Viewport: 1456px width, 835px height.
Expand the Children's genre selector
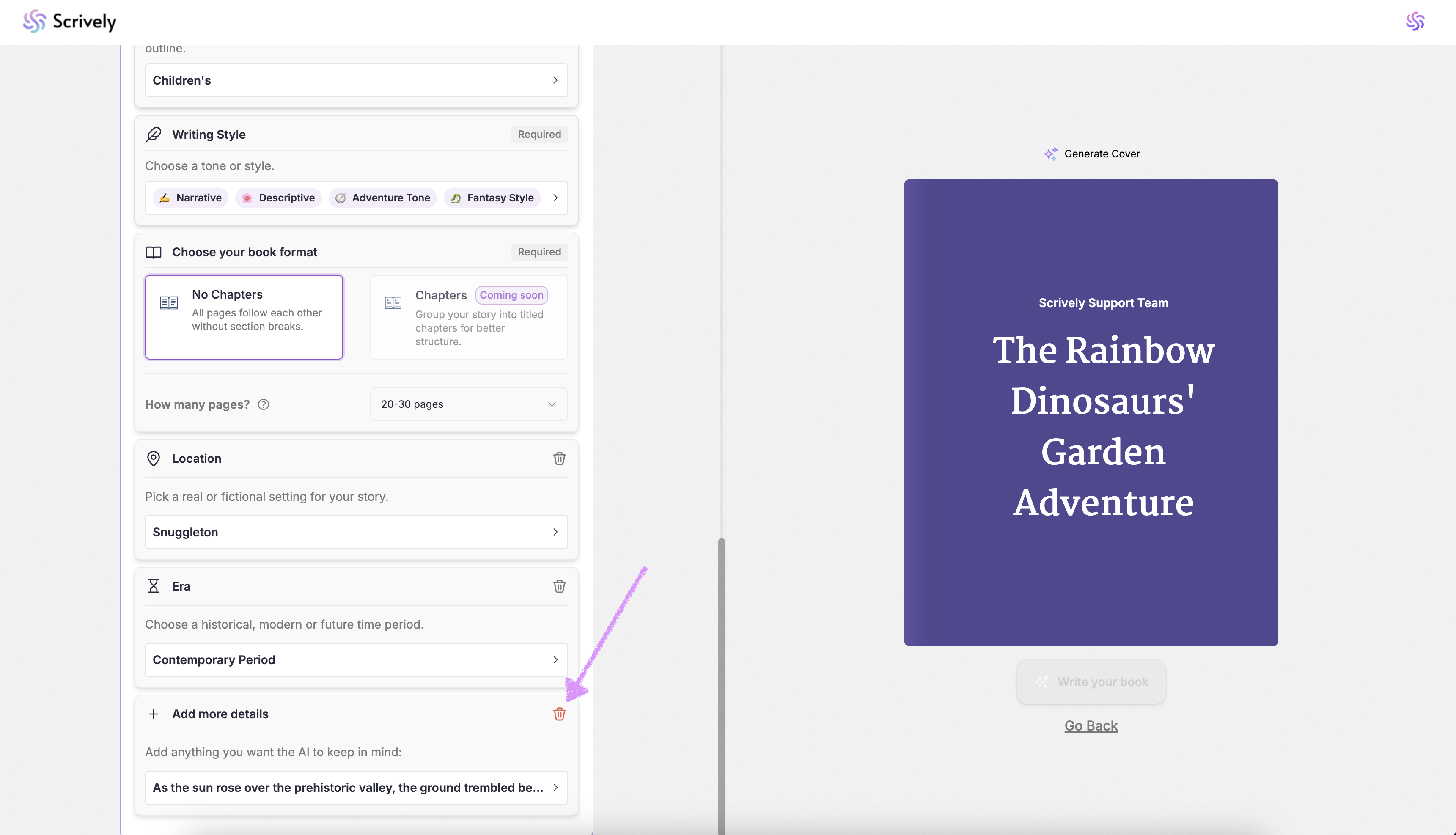(356, 80)
